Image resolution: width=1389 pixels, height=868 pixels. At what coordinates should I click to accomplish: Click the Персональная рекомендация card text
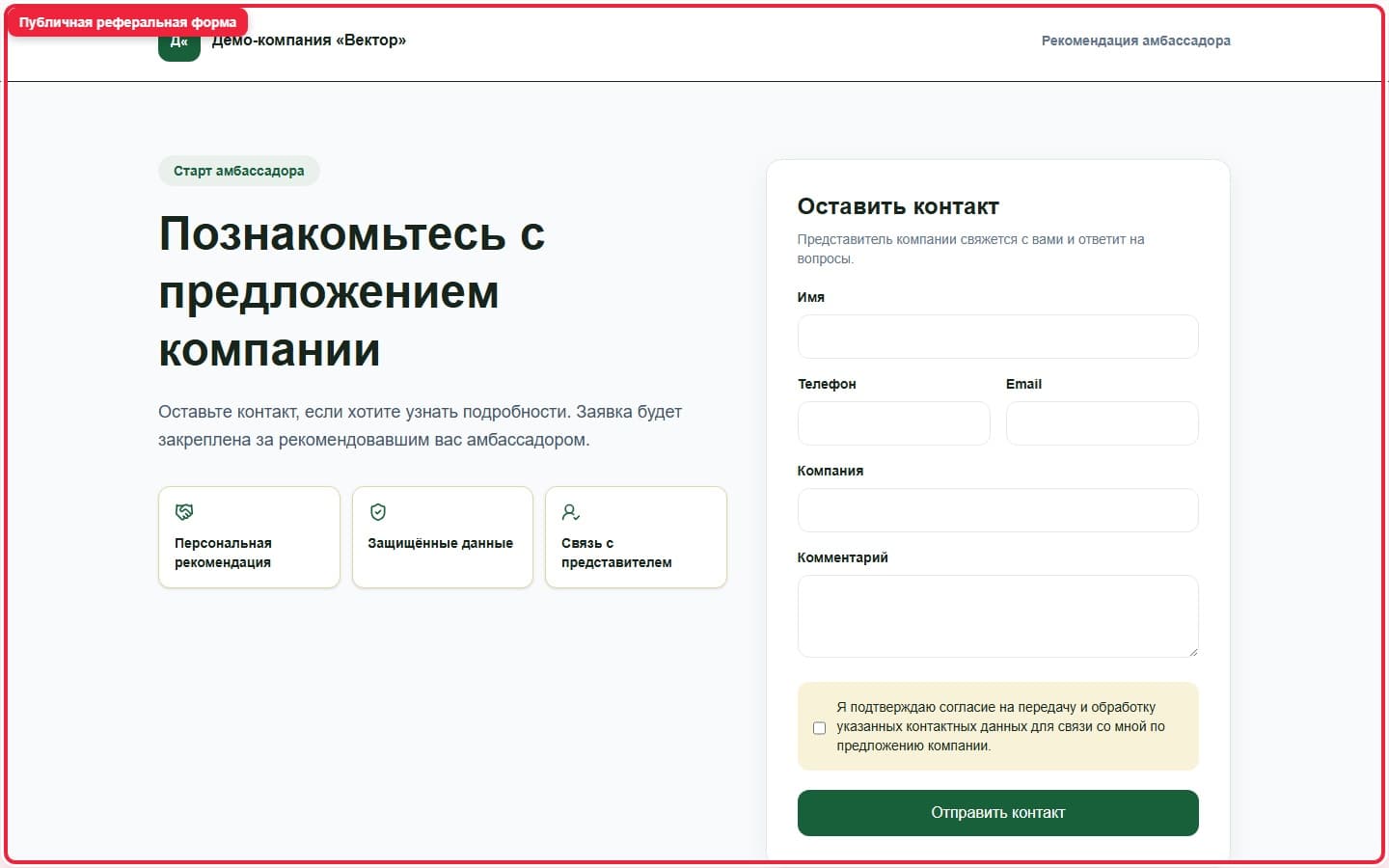click(223, 553)
